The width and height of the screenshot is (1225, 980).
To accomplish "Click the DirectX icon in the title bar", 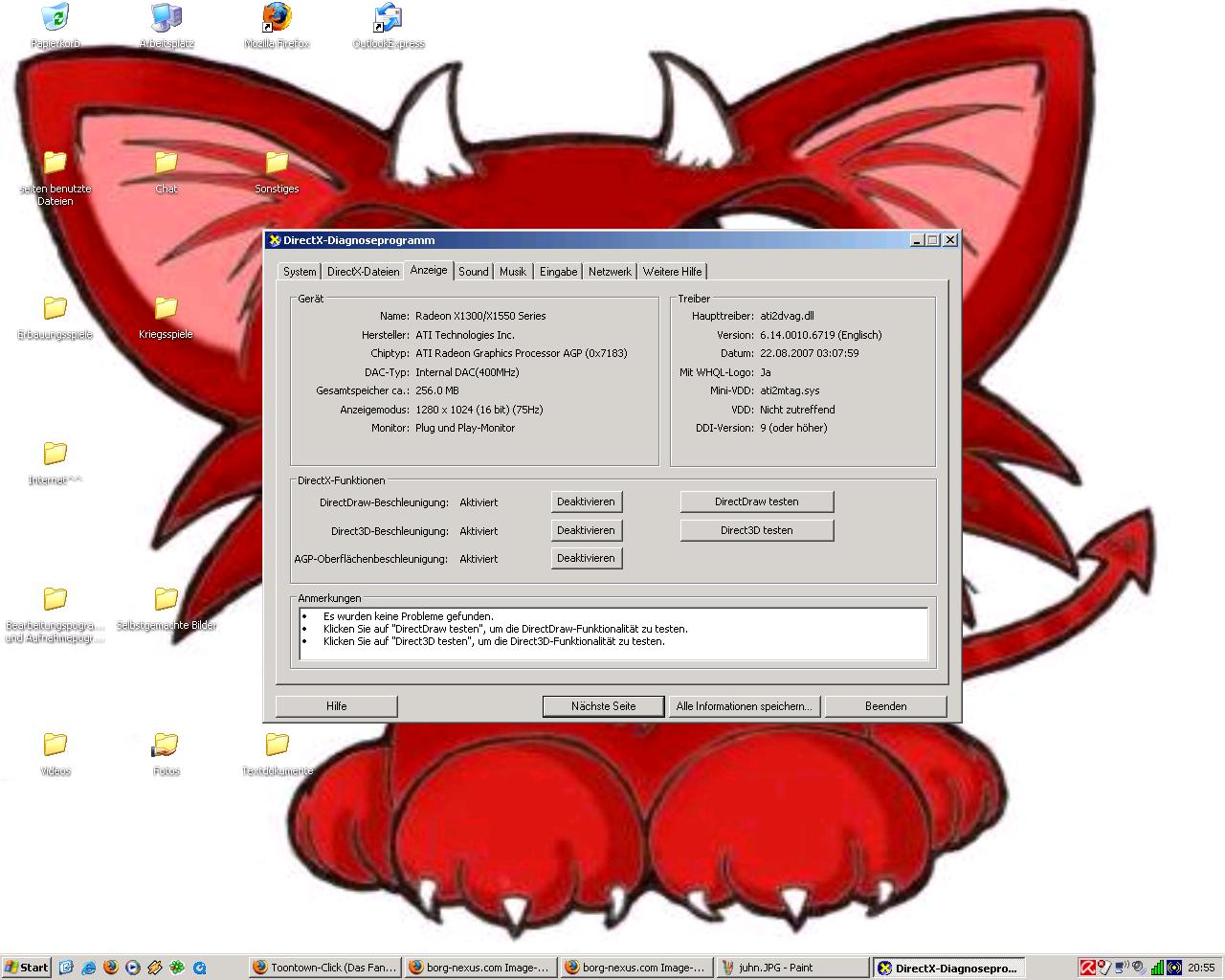I will click(275, 240).
